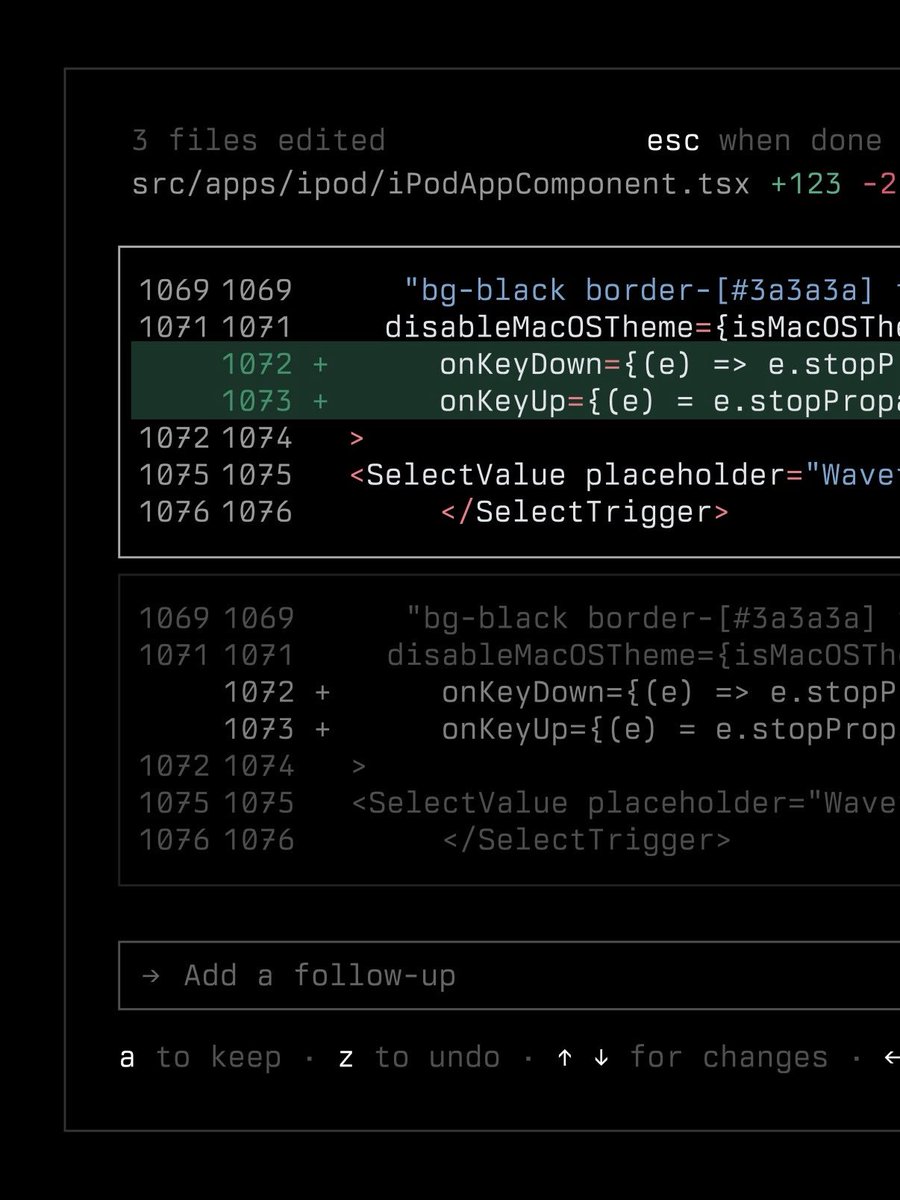Click the plus marker on highlighted line 1073
The width and height of the screenshot is (900, 1200).
tap(320, 401)
